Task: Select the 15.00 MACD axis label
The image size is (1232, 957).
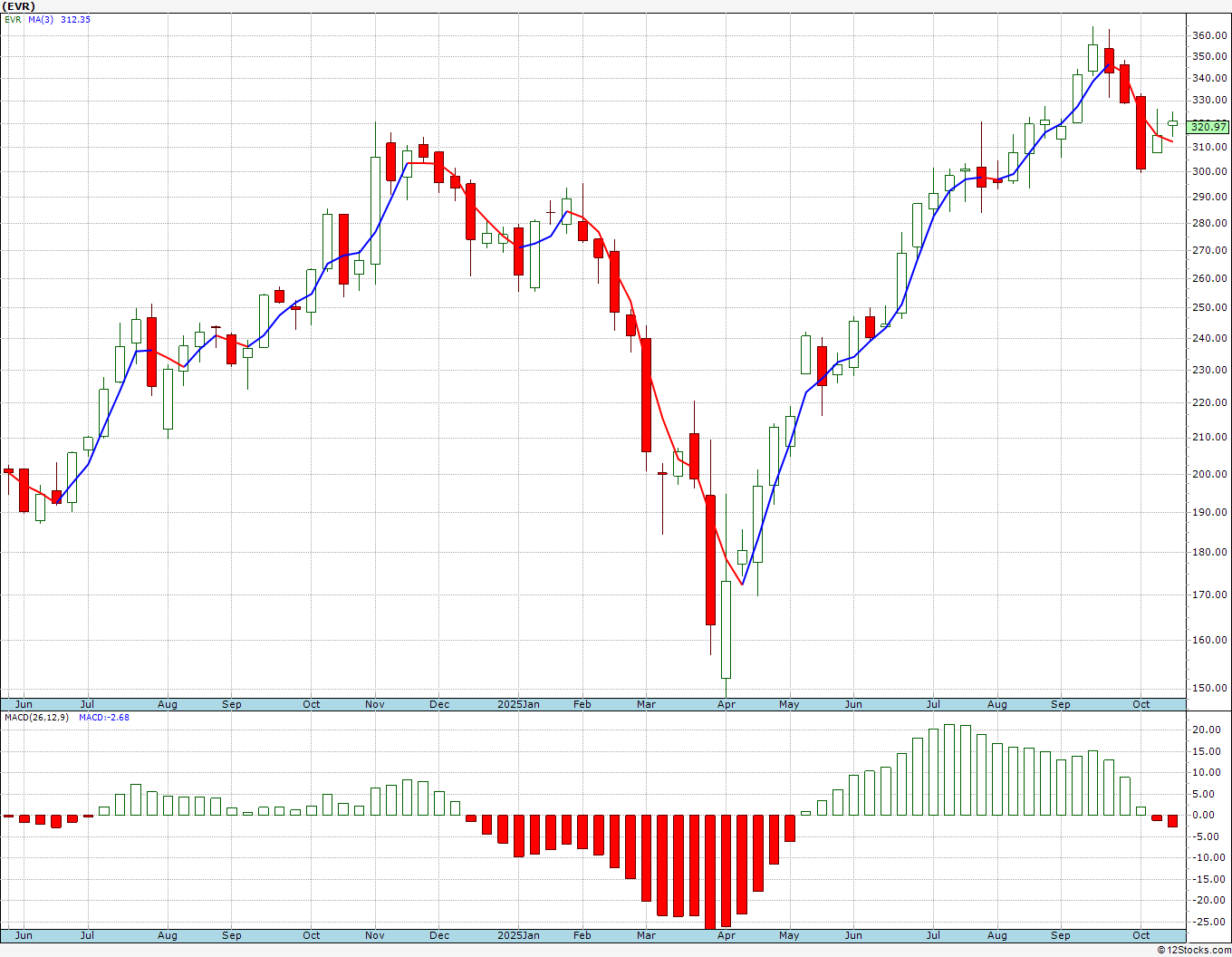Action: click(1208, 751)
